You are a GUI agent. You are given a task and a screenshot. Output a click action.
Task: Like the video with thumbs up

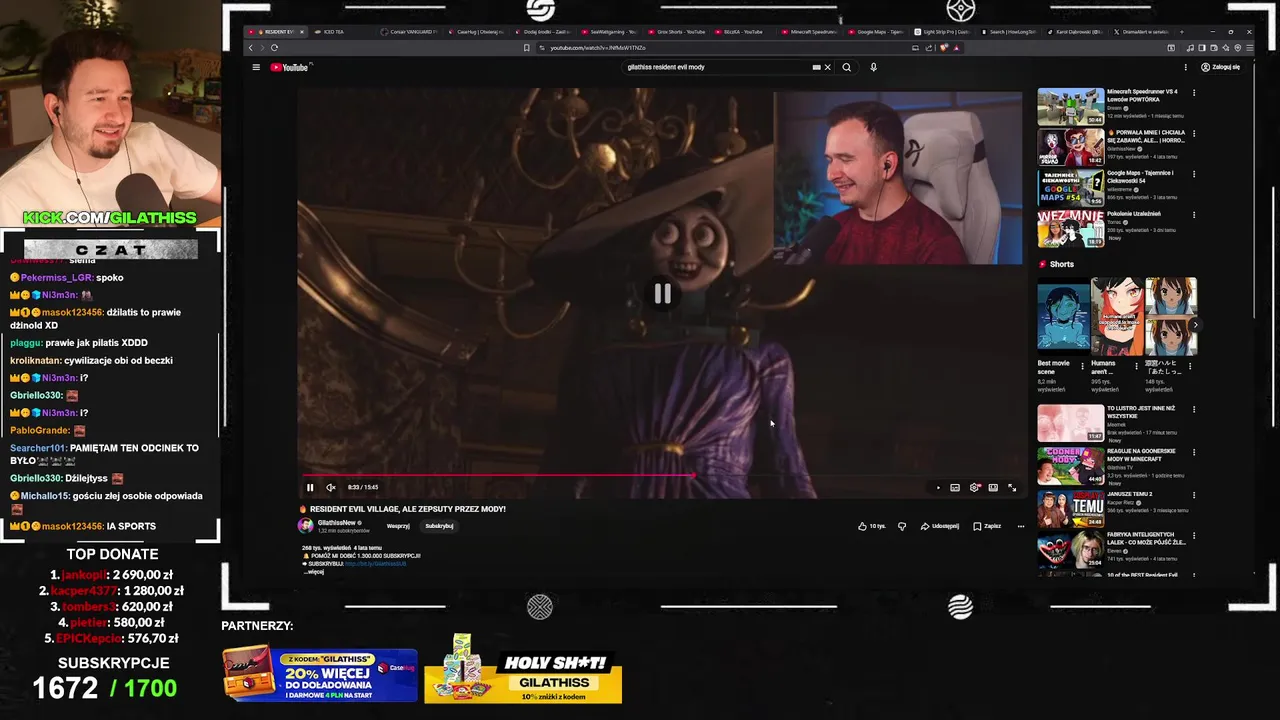tap(871, 526)
